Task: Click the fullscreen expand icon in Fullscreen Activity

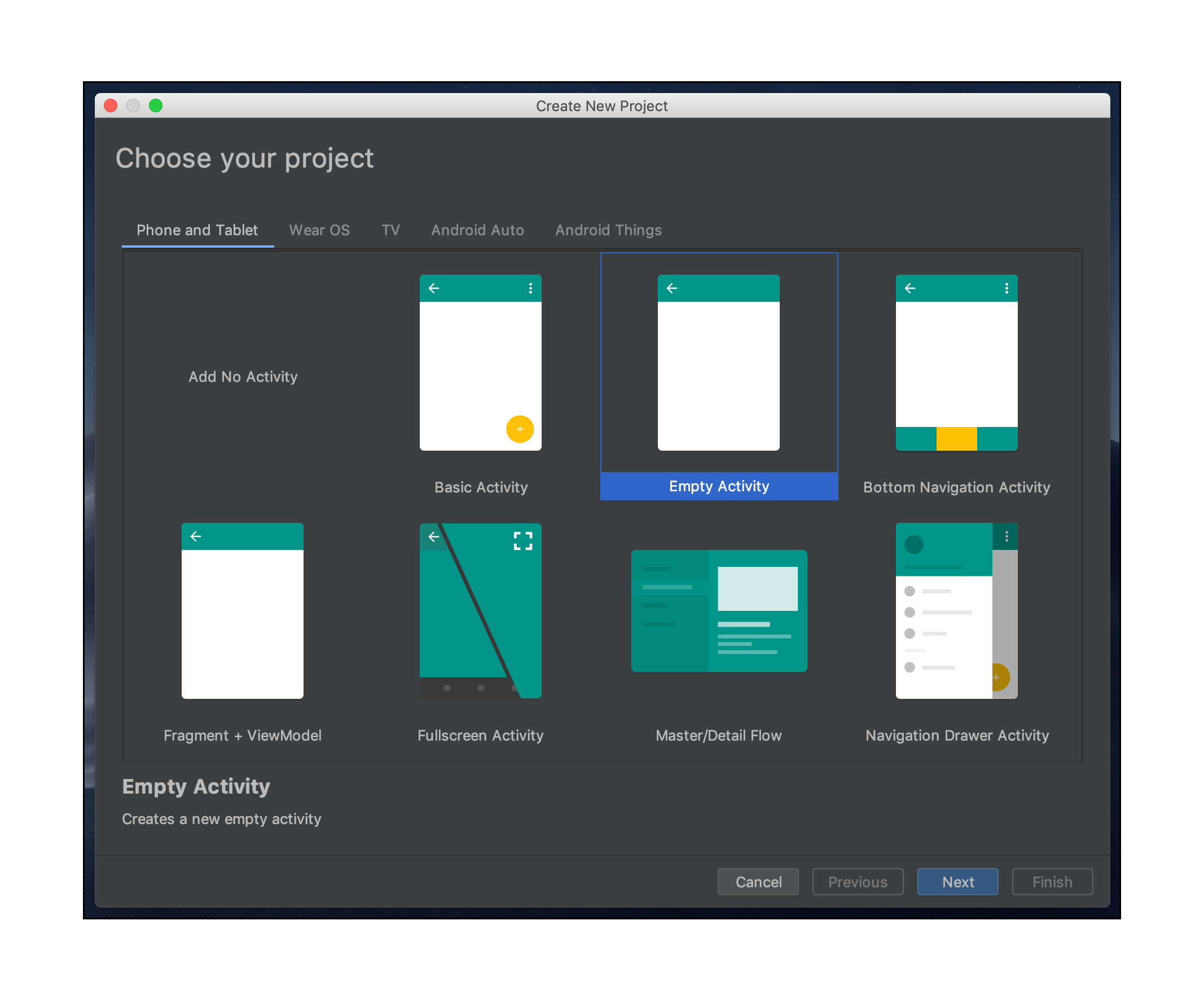Action: click(523, 540)
